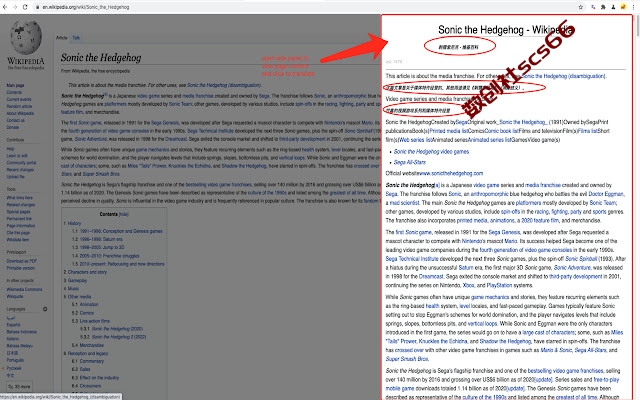Jump to Crossovers subsection in Contents
This screenshot has width=640, height=400.
click(x=90, y=386)
